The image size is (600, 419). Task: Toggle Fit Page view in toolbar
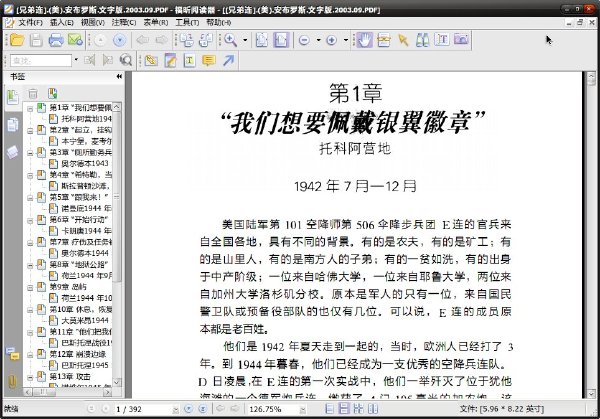pyautogui.click(x=262, y=40)
